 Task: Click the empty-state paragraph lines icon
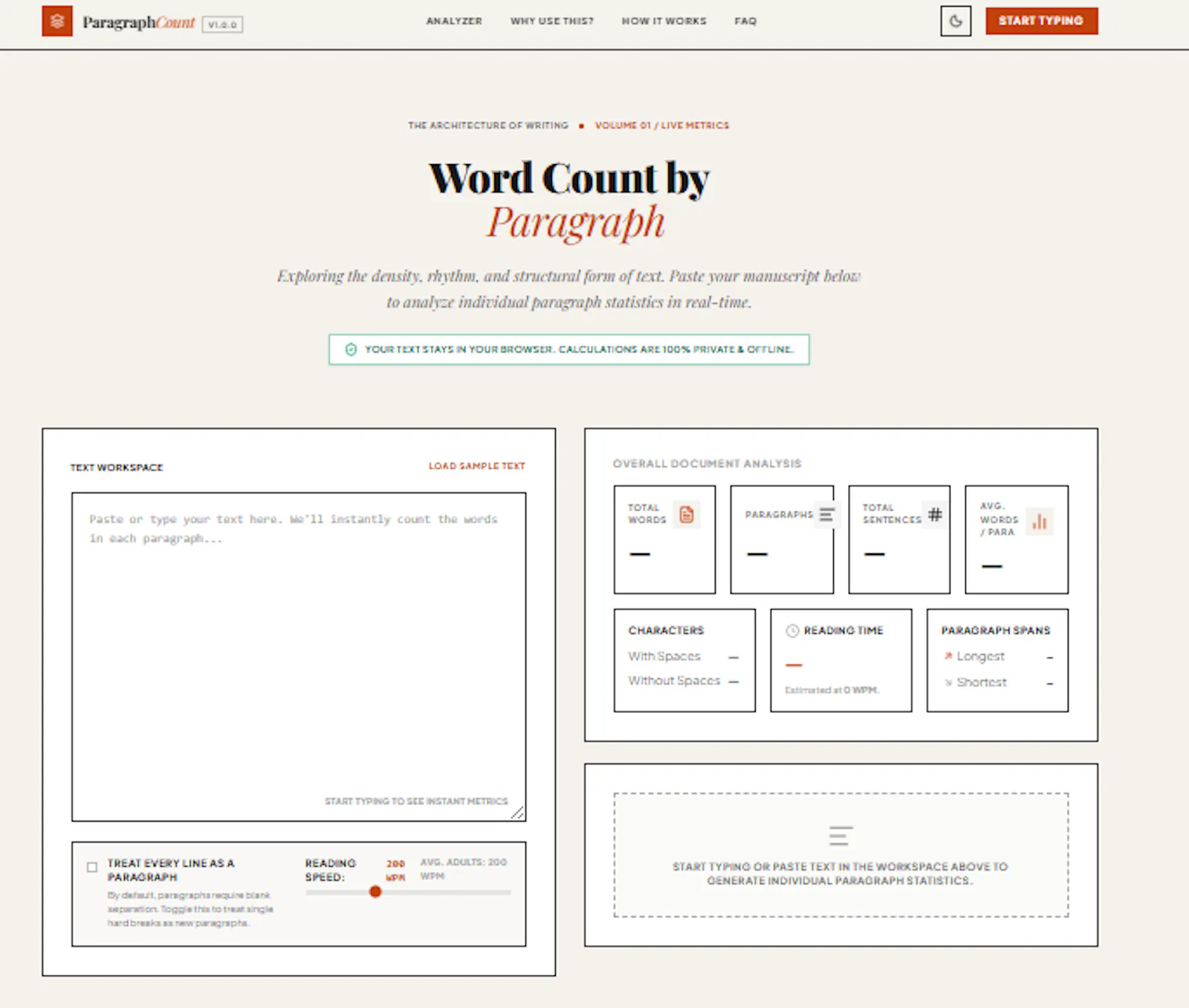pyautogui.click(x=840, y=836)
